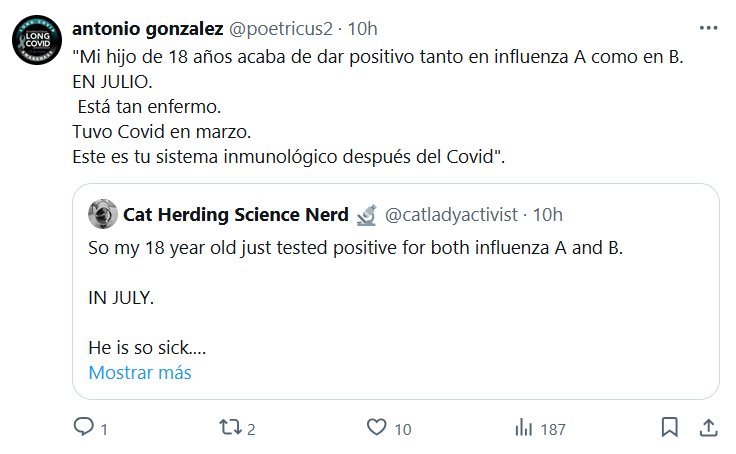The height and width of the screenshot is (454, 736).
Task: Click the @catladyactivist handle
Action: click(x=453, y=215)
